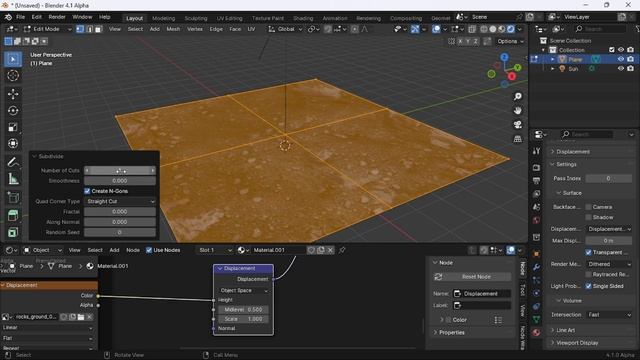Select the Add Cube tool
This screenshot has height=360, width=640.
pos(13,198)
